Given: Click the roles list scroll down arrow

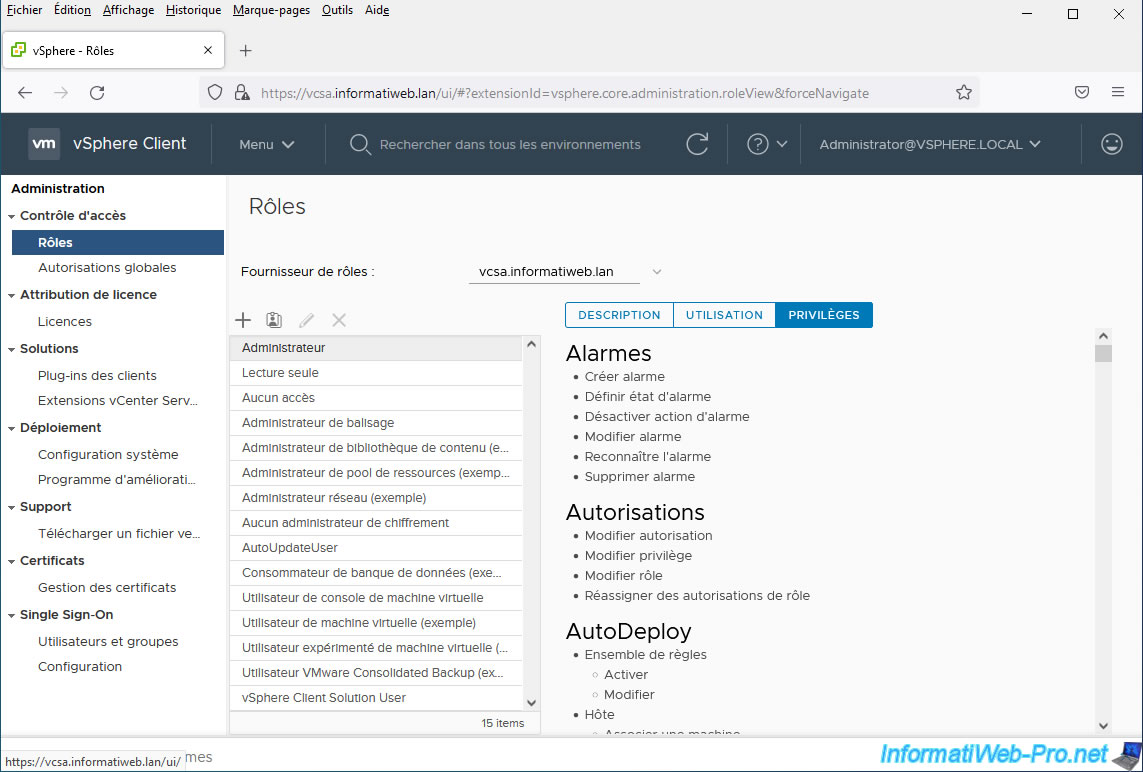Looking at the screenshot, I should click(x=531, y=703).
